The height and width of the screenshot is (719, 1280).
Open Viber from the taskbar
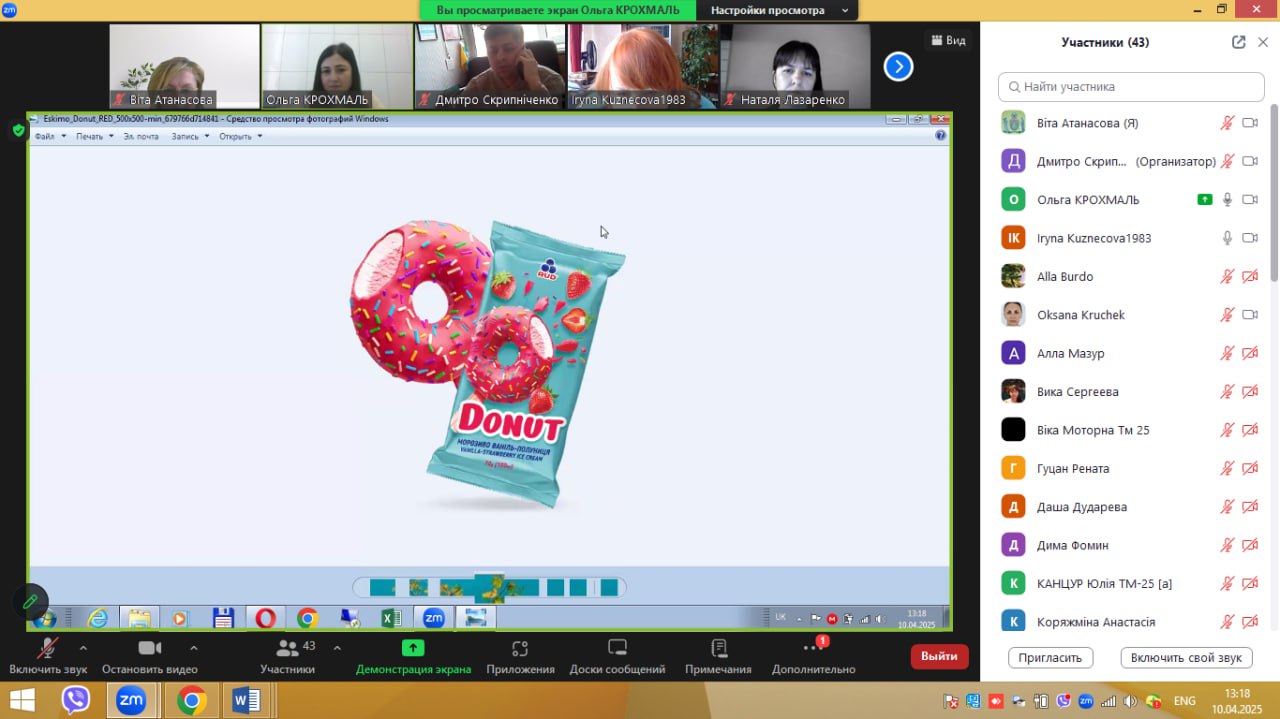(x=76, y=700)
